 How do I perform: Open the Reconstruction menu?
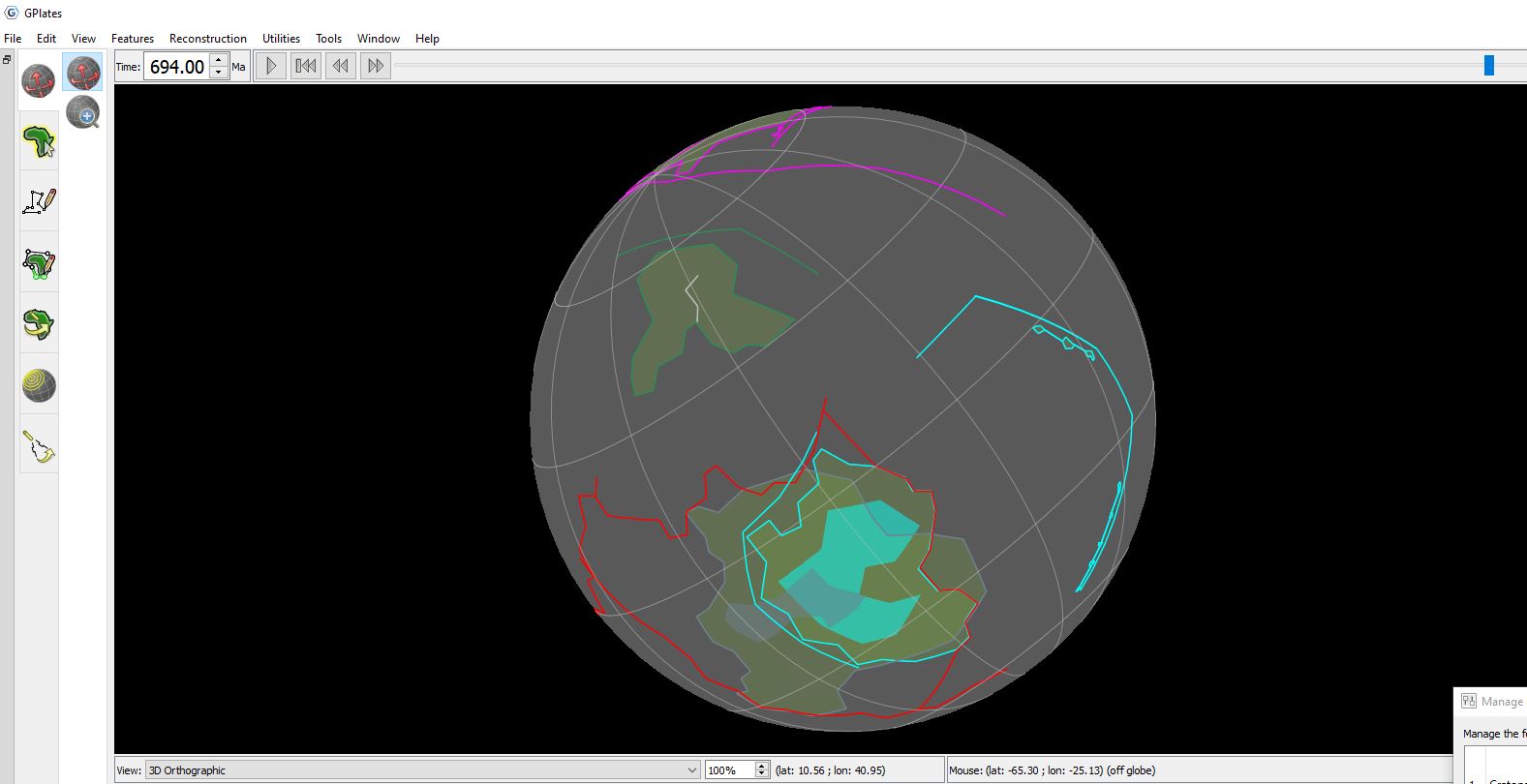207,39
